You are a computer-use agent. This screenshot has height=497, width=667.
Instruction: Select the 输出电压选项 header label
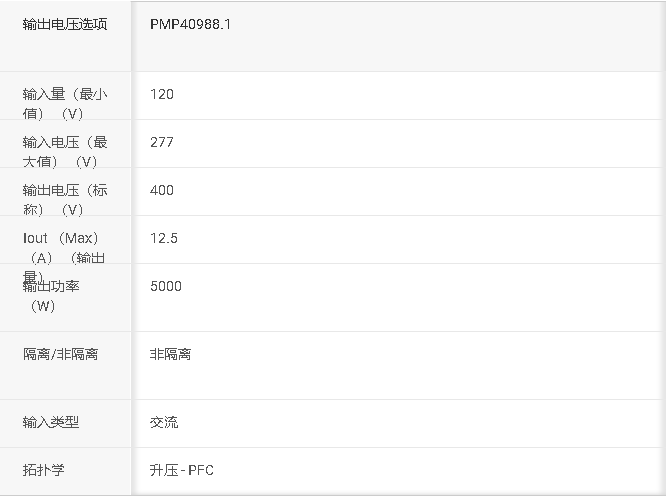coord(65,24)
